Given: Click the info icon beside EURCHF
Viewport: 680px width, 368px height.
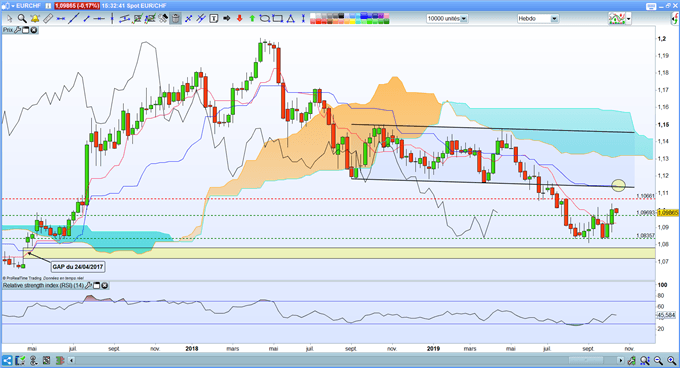Looking at the screenshot, I should pos(48,6).
